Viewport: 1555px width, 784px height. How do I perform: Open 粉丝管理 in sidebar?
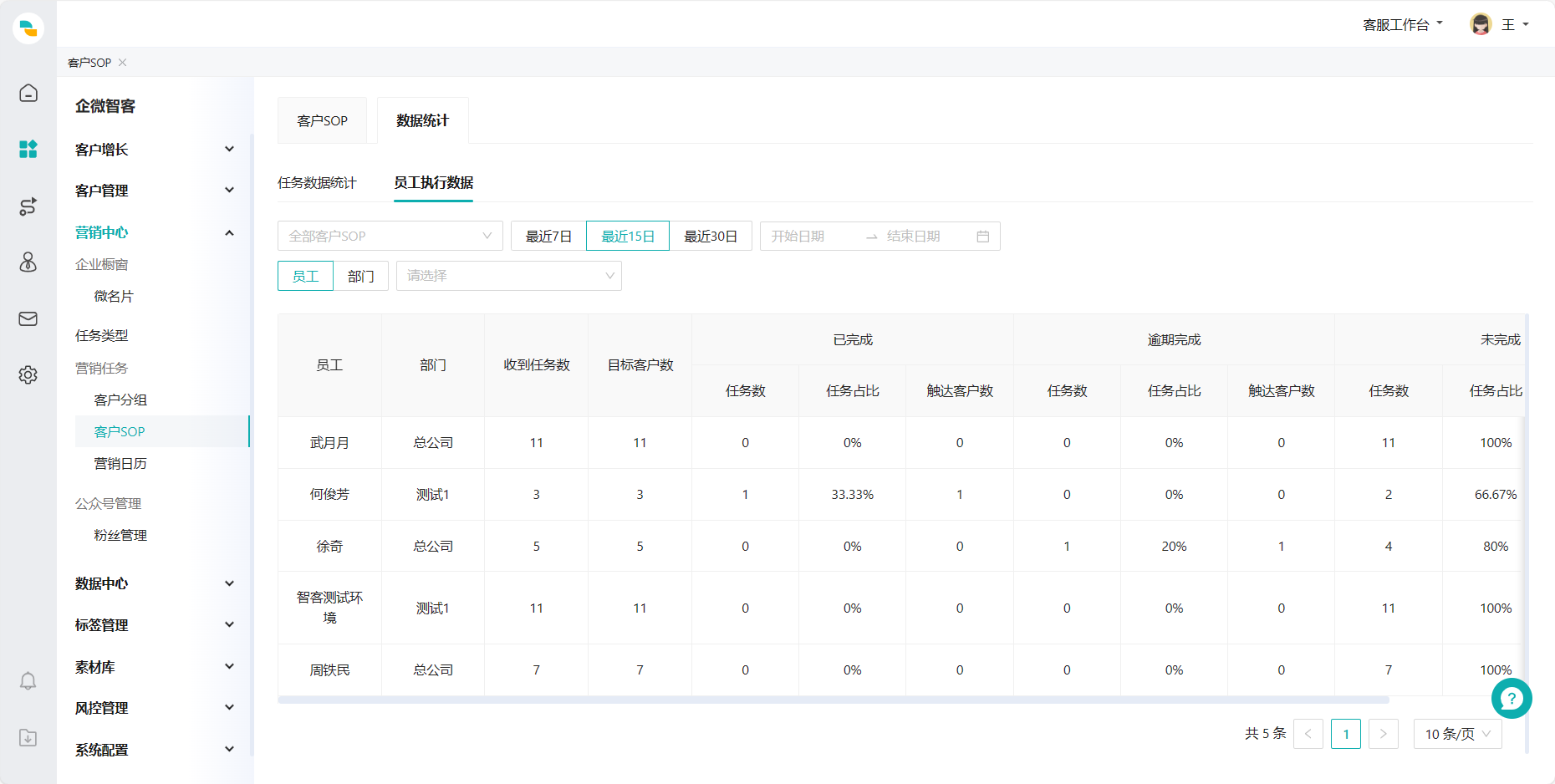tap(120, 535)
